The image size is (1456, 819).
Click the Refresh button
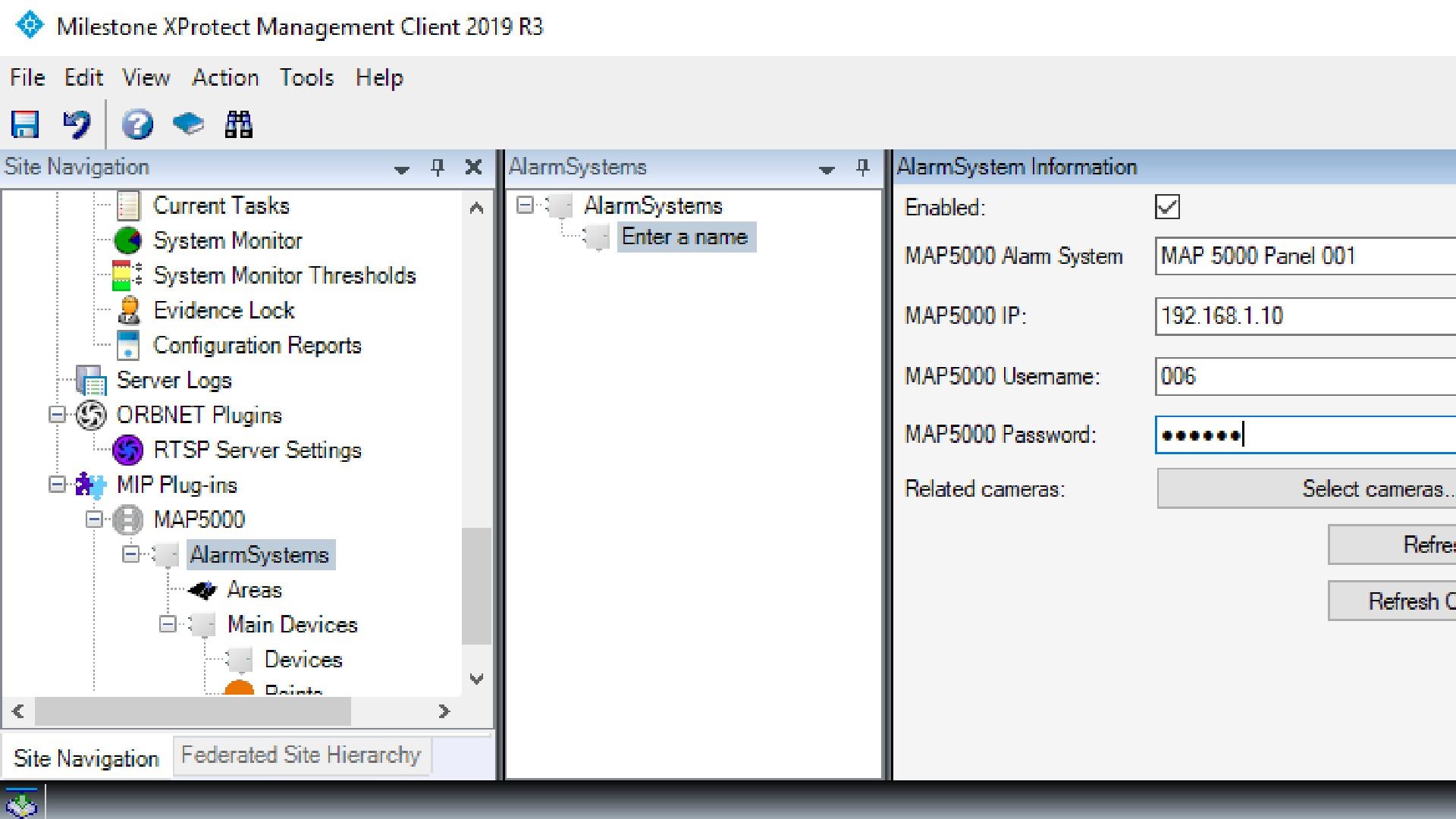point(1392,544)
